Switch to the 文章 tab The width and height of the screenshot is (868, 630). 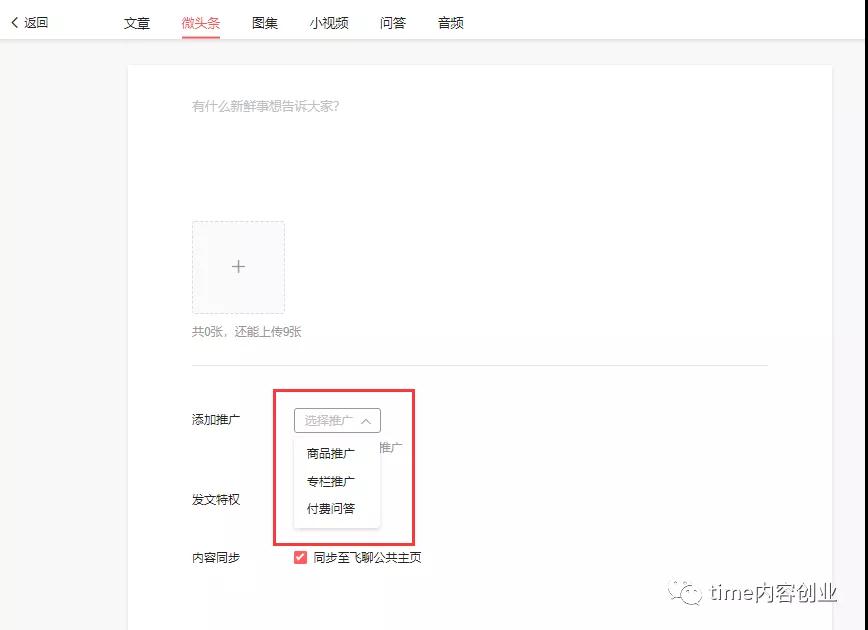click(137, 23)
